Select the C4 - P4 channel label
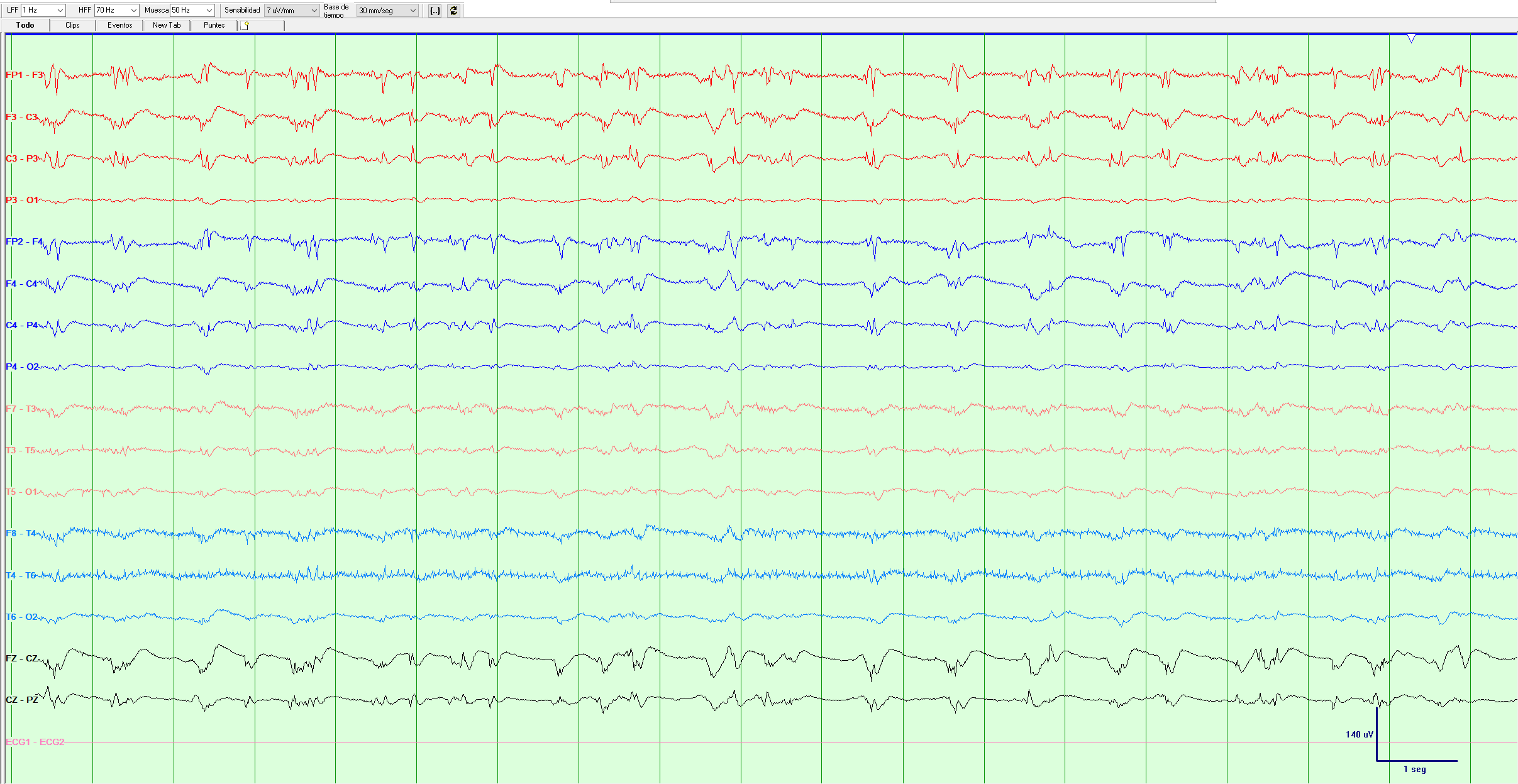This screenshot has width=1518, height=784. click(x=21, y=325)
